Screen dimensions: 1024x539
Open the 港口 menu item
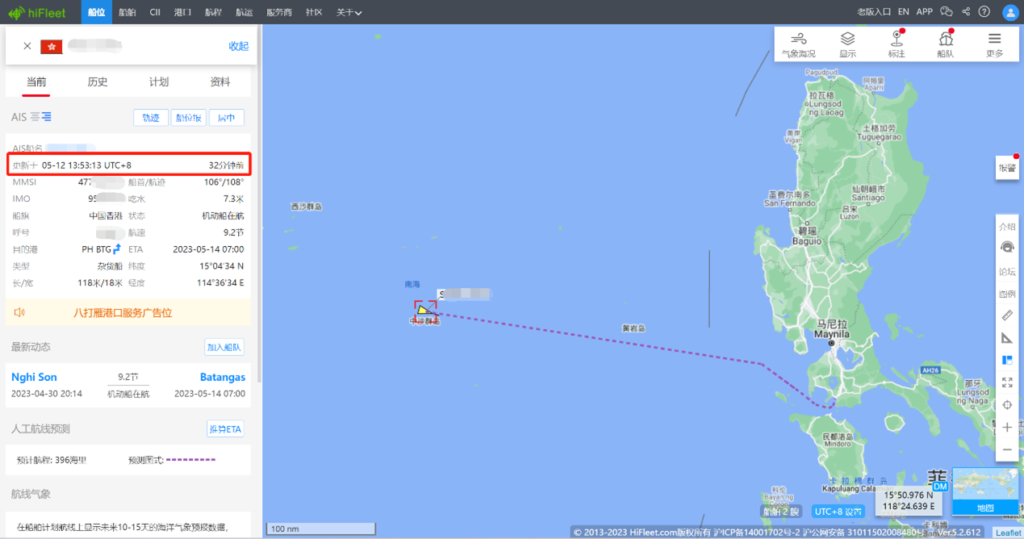click(x=183, y=12)
